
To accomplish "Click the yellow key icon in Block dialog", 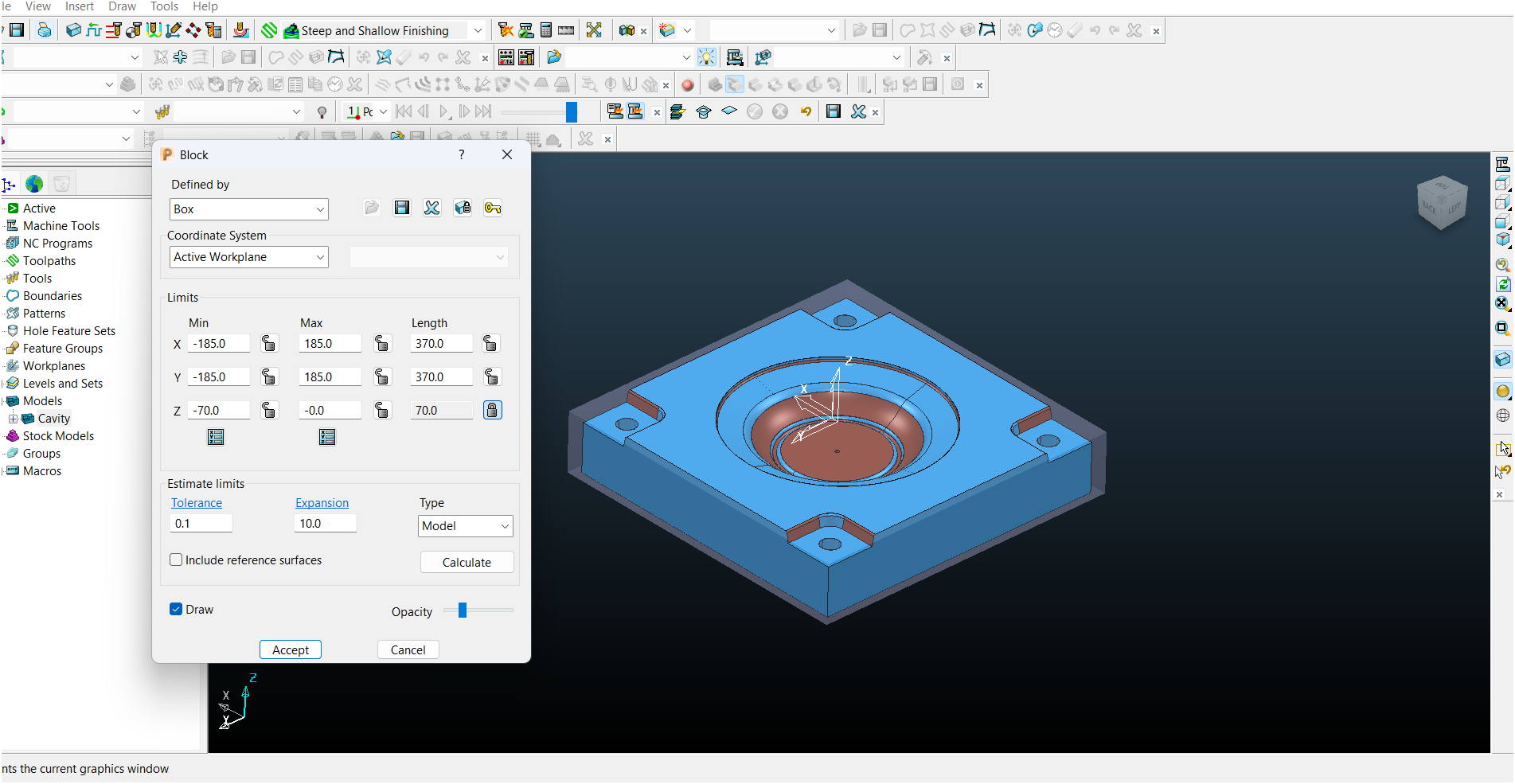I will tap(493, 208).
